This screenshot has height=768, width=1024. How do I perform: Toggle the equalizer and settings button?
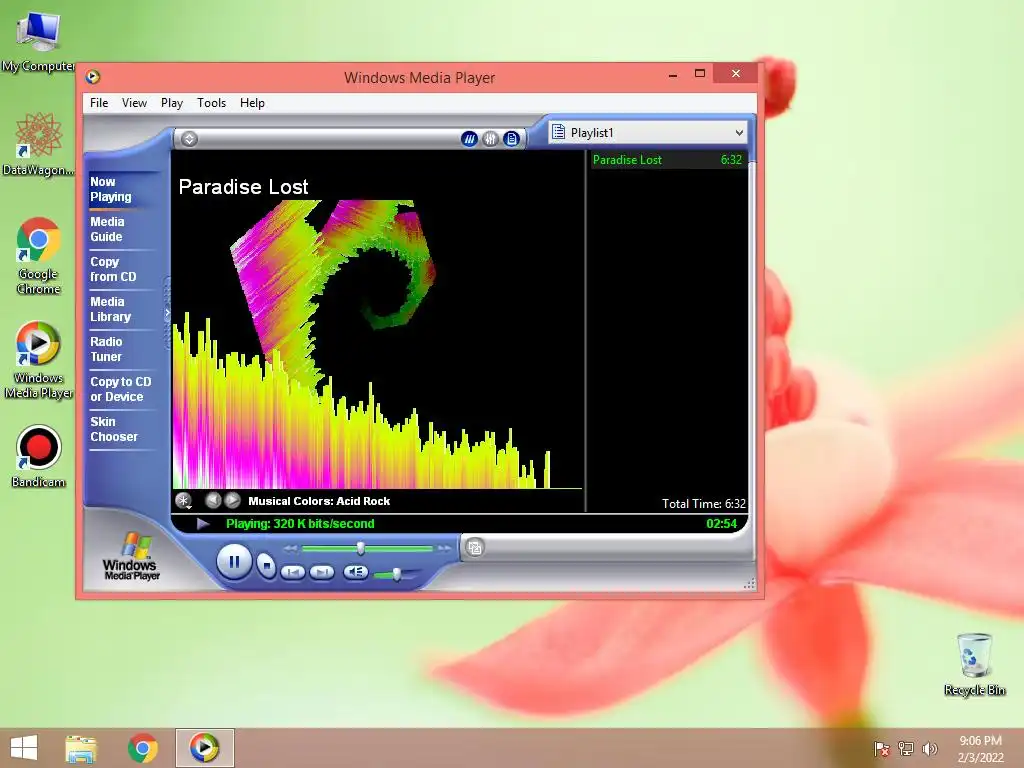[x=490, y=138]
